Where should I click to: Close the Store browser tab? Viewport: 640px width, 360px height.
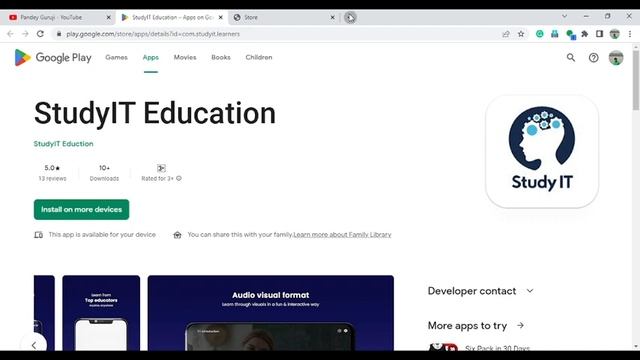(x=333, y=18)
